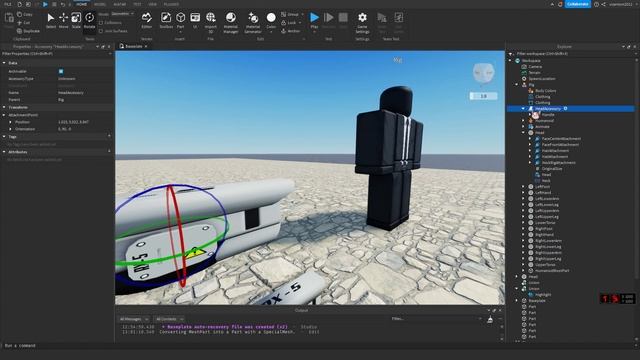Click the Import 3D icon
The image size is (640, 360).
point(211,18)
